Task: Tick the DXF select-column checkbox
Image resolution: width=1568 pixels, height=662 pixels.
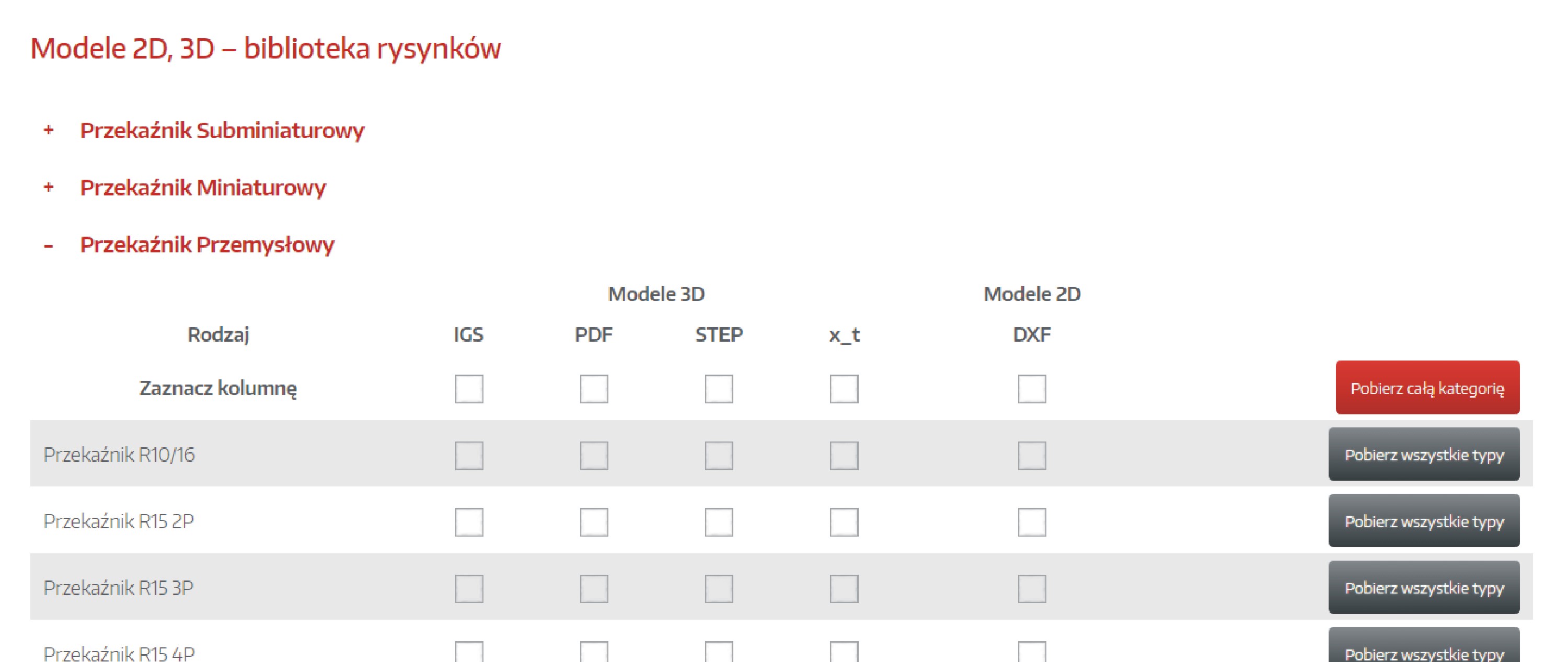Action: 1032,389
